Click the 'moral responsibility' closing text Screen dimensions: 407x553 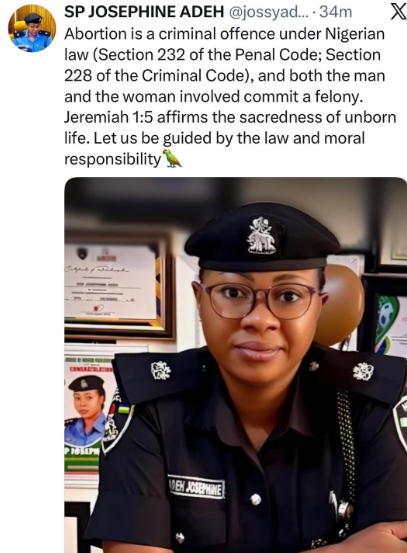tap(214, 148)
